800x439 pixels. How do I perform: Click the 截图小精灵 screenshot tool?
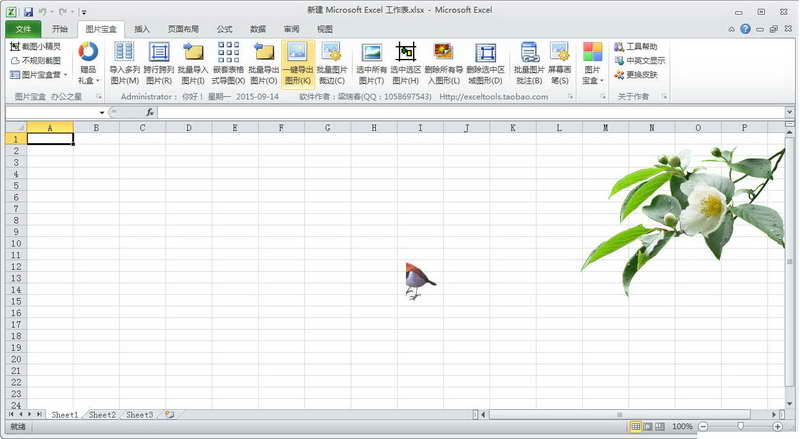(x=35, y=46)
